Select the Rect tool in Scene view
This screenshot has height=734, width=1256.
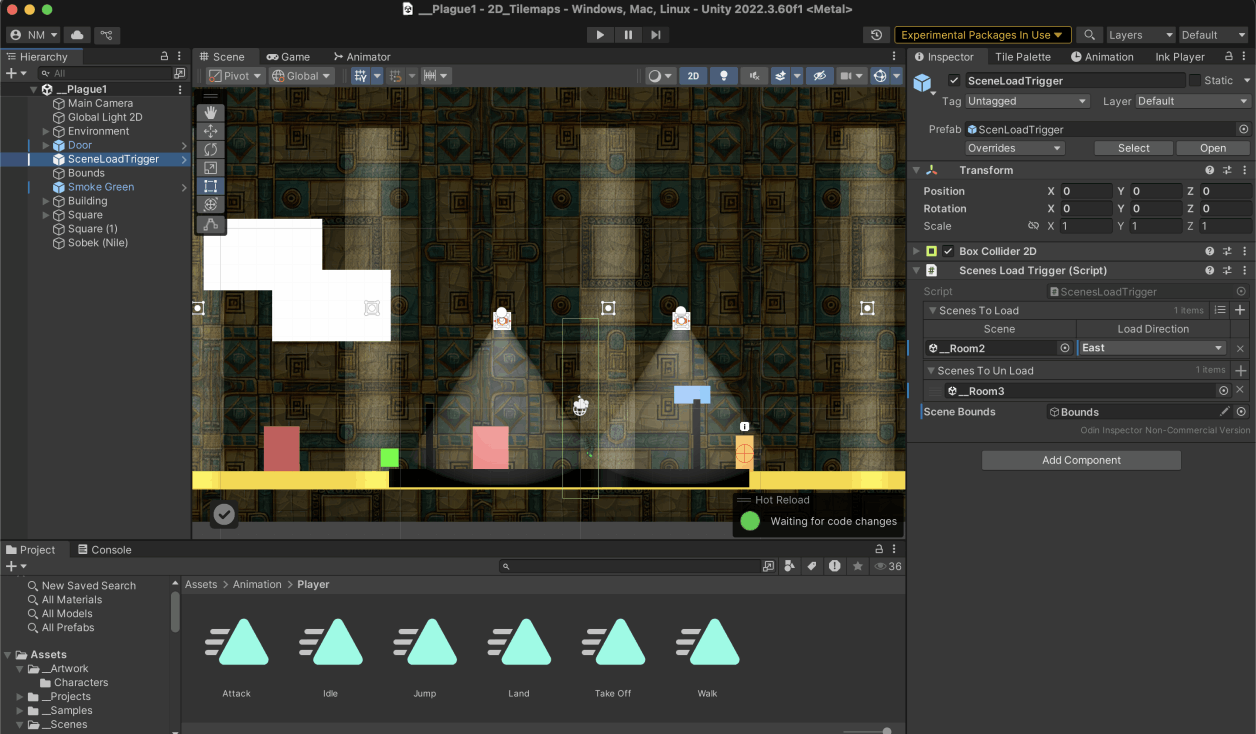[x=211, y=186]
